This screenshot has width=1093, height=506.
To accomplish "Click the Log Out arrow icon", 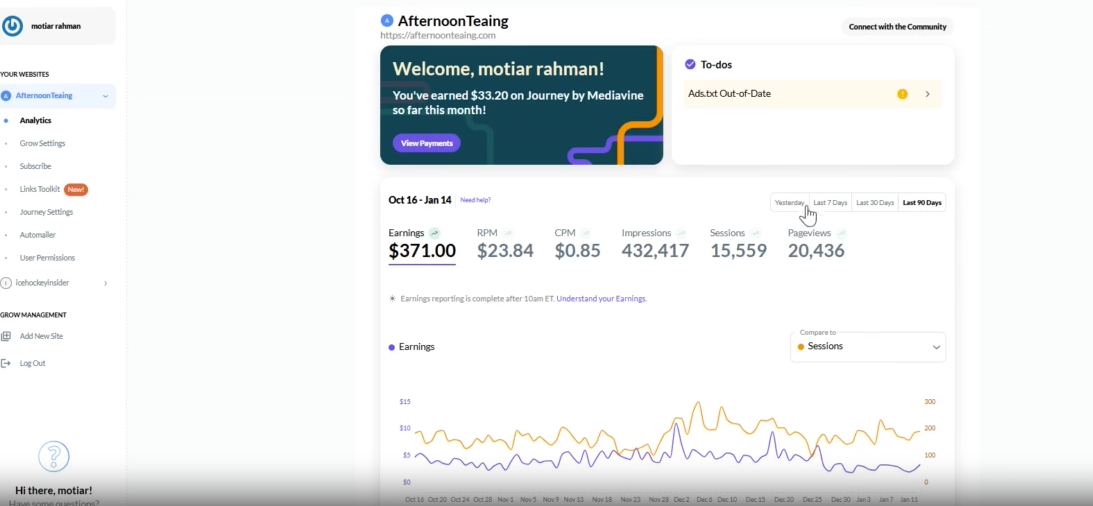I will 6,363.
